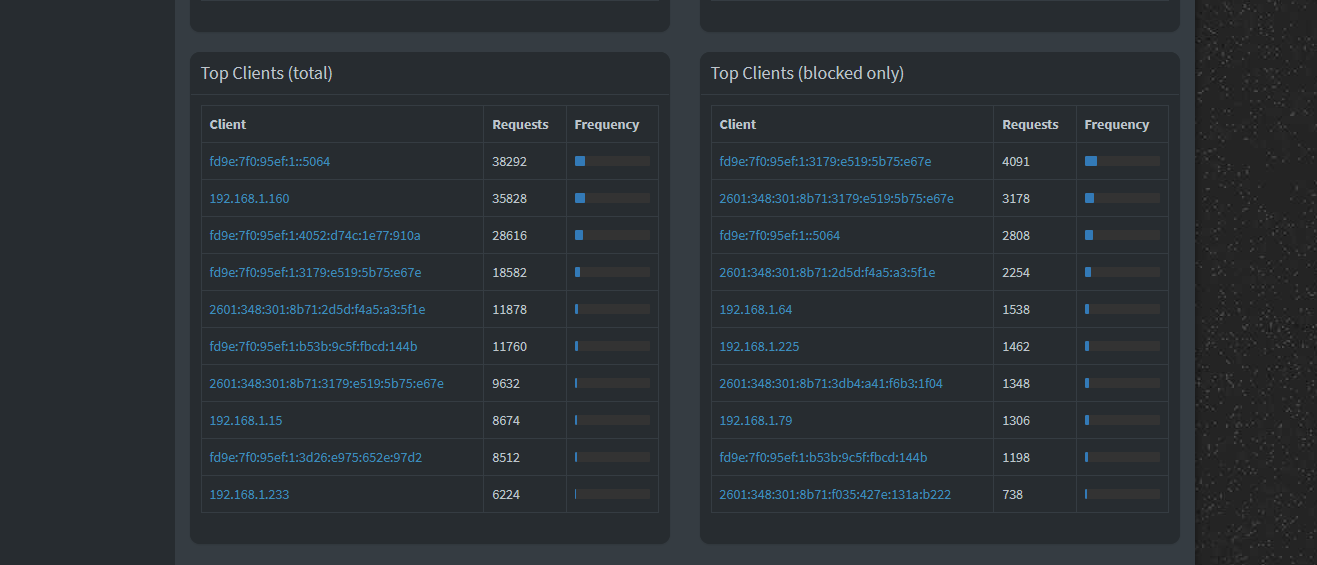Click client fd9e:7f0:95ef:1::5064 in total clients table
The height and width of the screenshot is (565, 1317).
(x=269, y=162)
